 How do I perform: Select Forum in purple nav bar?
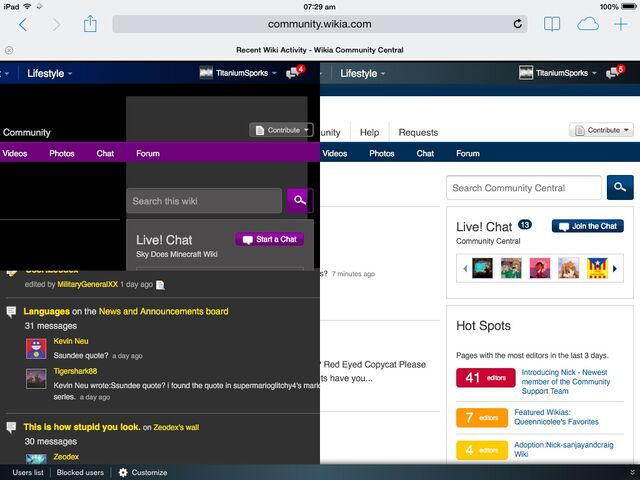tap(148, 153)
